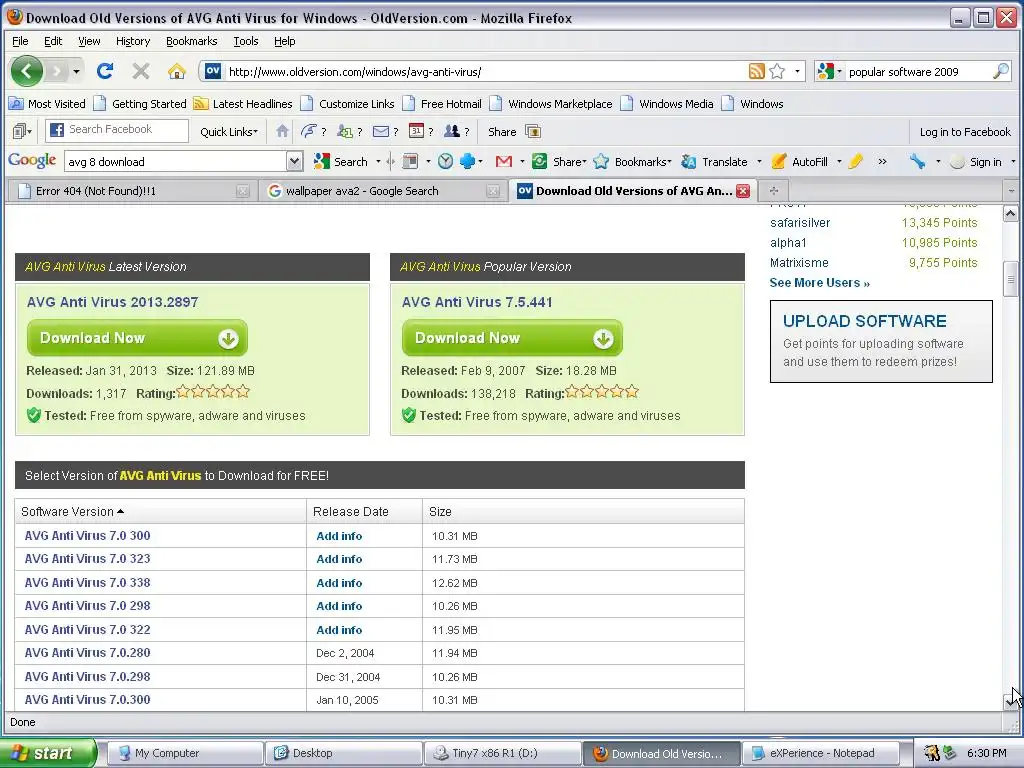Click the vertical scrollbar thumb
Screen dimensions: 1024x768
point(1010,279)
